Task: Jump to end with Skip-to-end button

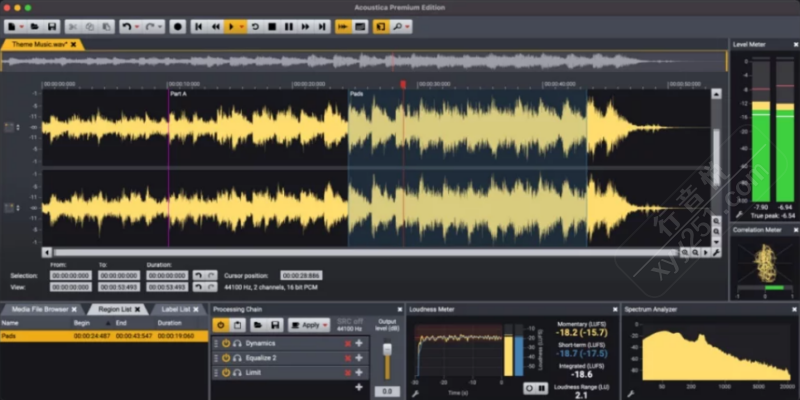Action: click(x=322, y=27)
